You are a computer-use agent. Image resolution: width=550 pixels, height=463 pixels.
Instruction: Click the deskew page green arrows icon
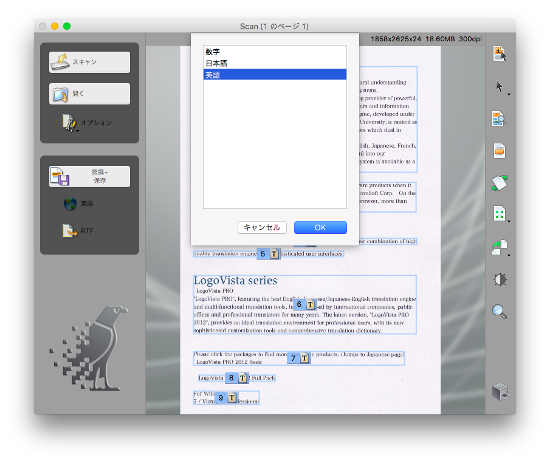499,183
